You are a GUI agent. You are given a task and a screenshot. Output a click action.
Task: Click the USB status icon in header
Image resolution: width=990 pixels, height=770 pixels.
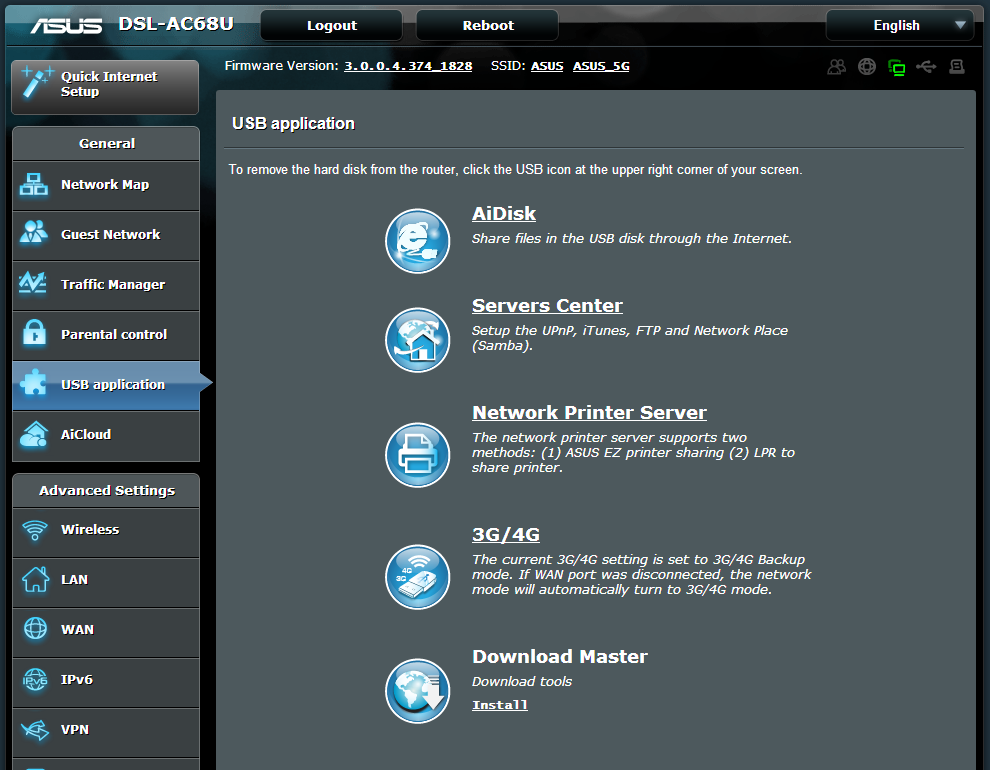pyautogui.click(x=926, y=66)
